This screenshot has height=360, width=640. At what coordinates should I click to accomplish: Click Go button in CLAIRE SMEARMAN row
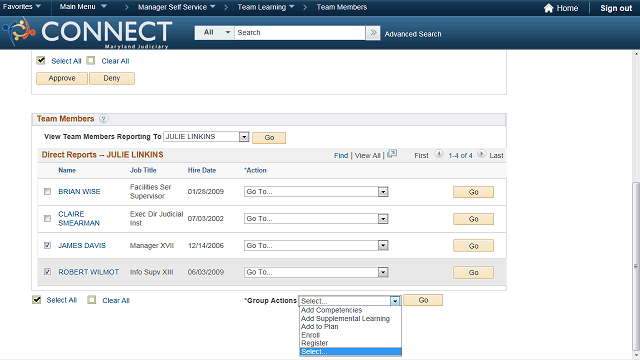point(473,219)
